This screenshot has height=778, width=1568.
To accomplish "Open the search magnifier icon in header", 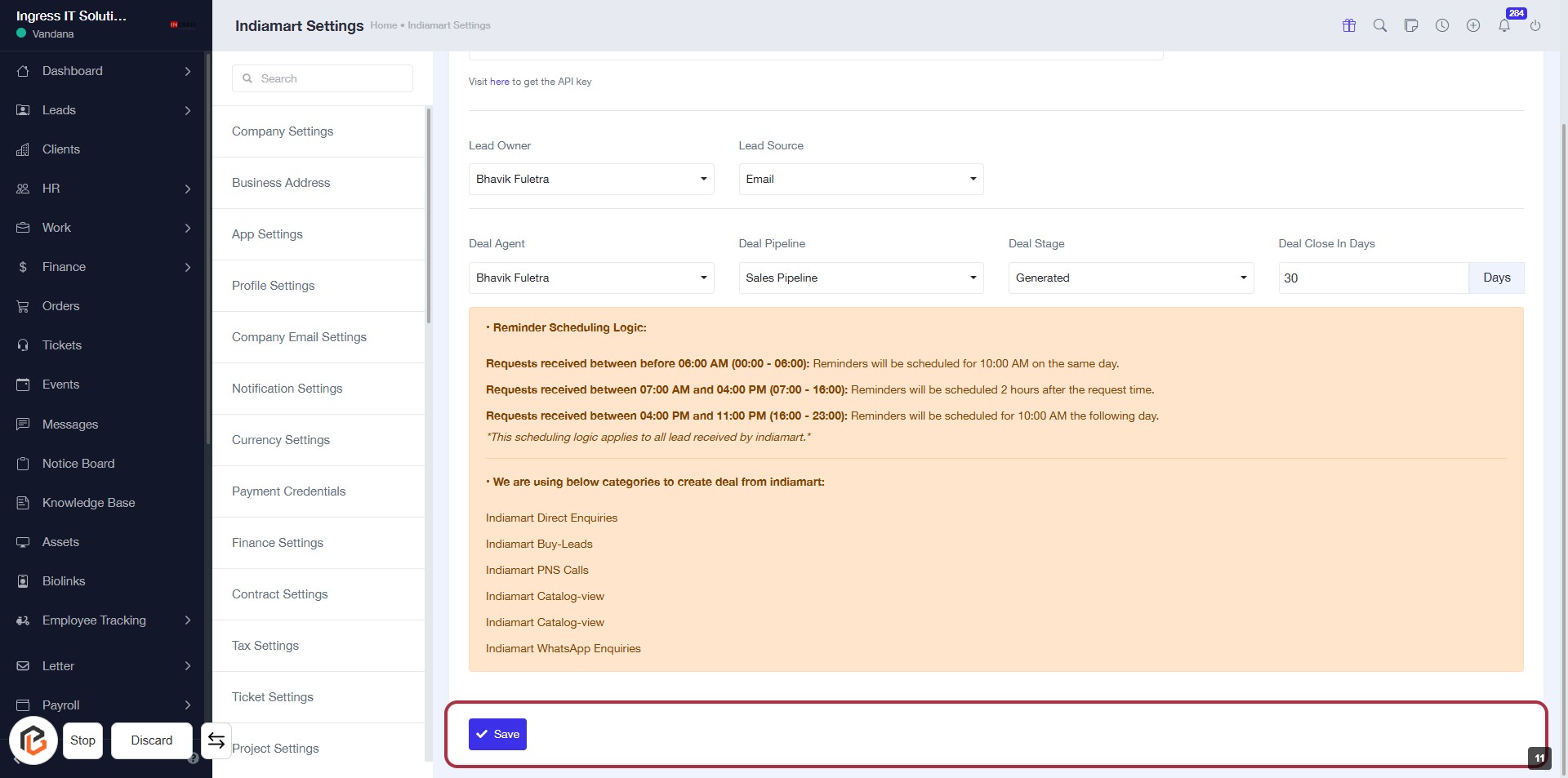I will 1380,25.
